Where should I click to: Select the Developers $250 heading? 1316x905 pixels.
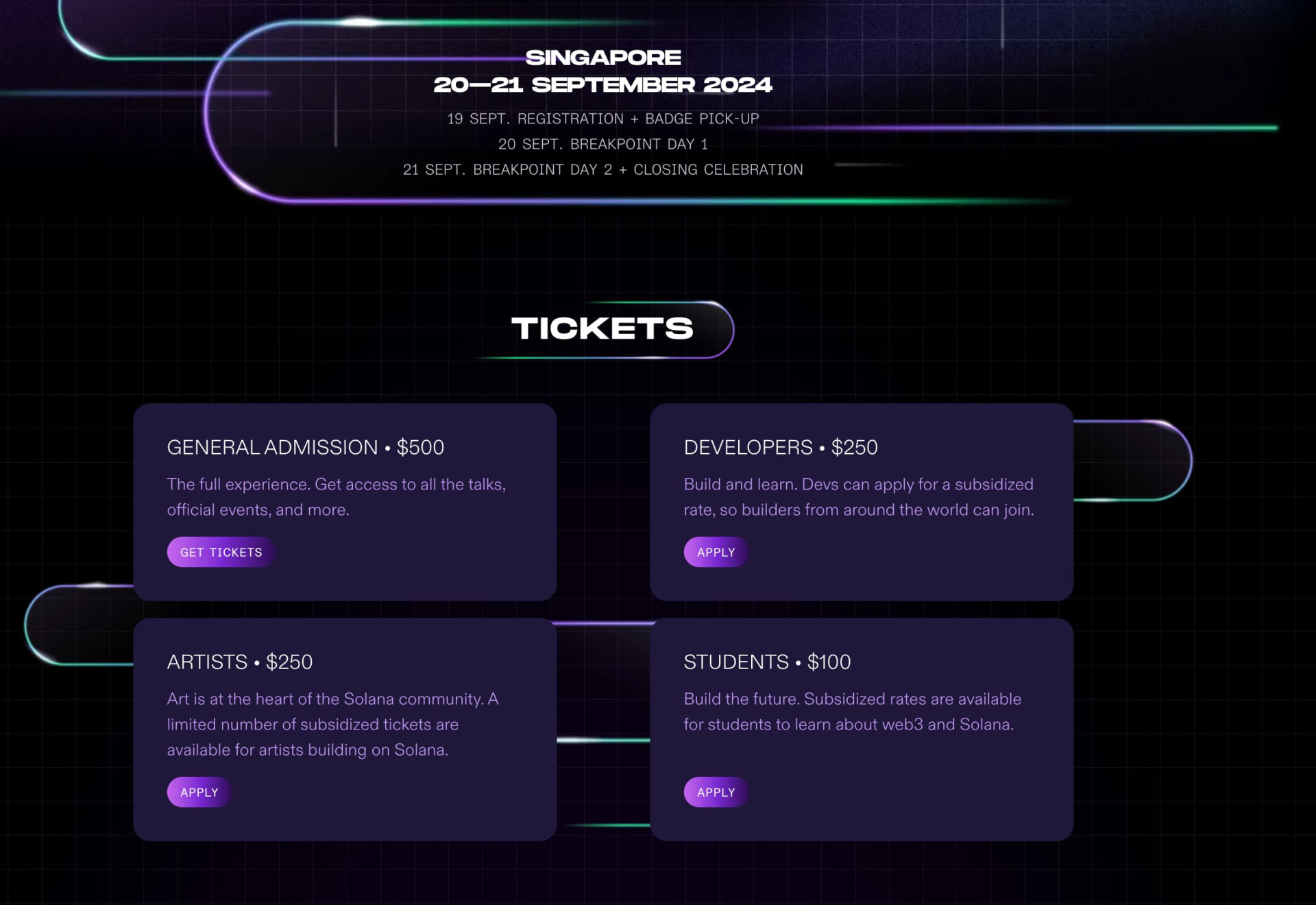click(781, 447)
